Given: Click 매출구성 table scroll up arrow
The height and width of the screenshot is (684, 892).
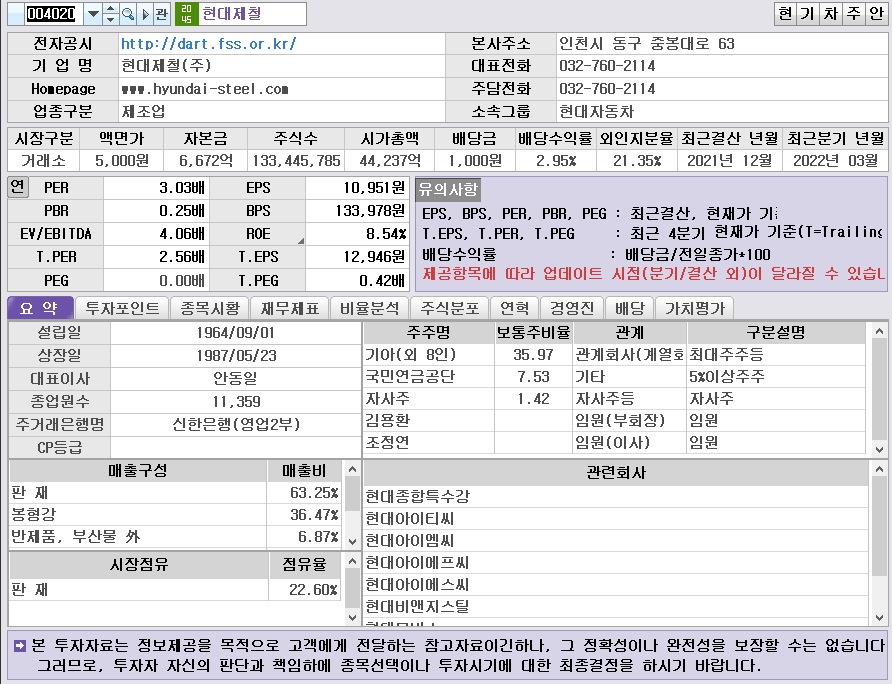Looking at the screenshot, I should pos(352,469).
